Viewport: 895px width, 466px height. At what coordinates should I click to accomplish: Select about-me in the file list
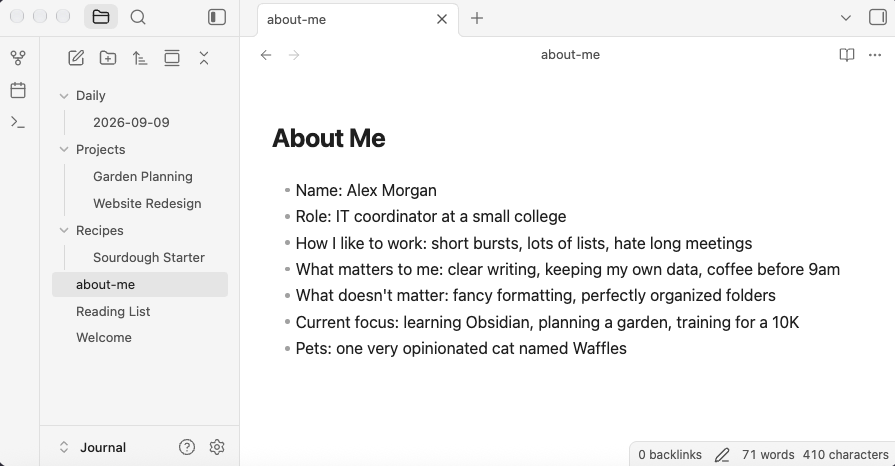point(140,284)
